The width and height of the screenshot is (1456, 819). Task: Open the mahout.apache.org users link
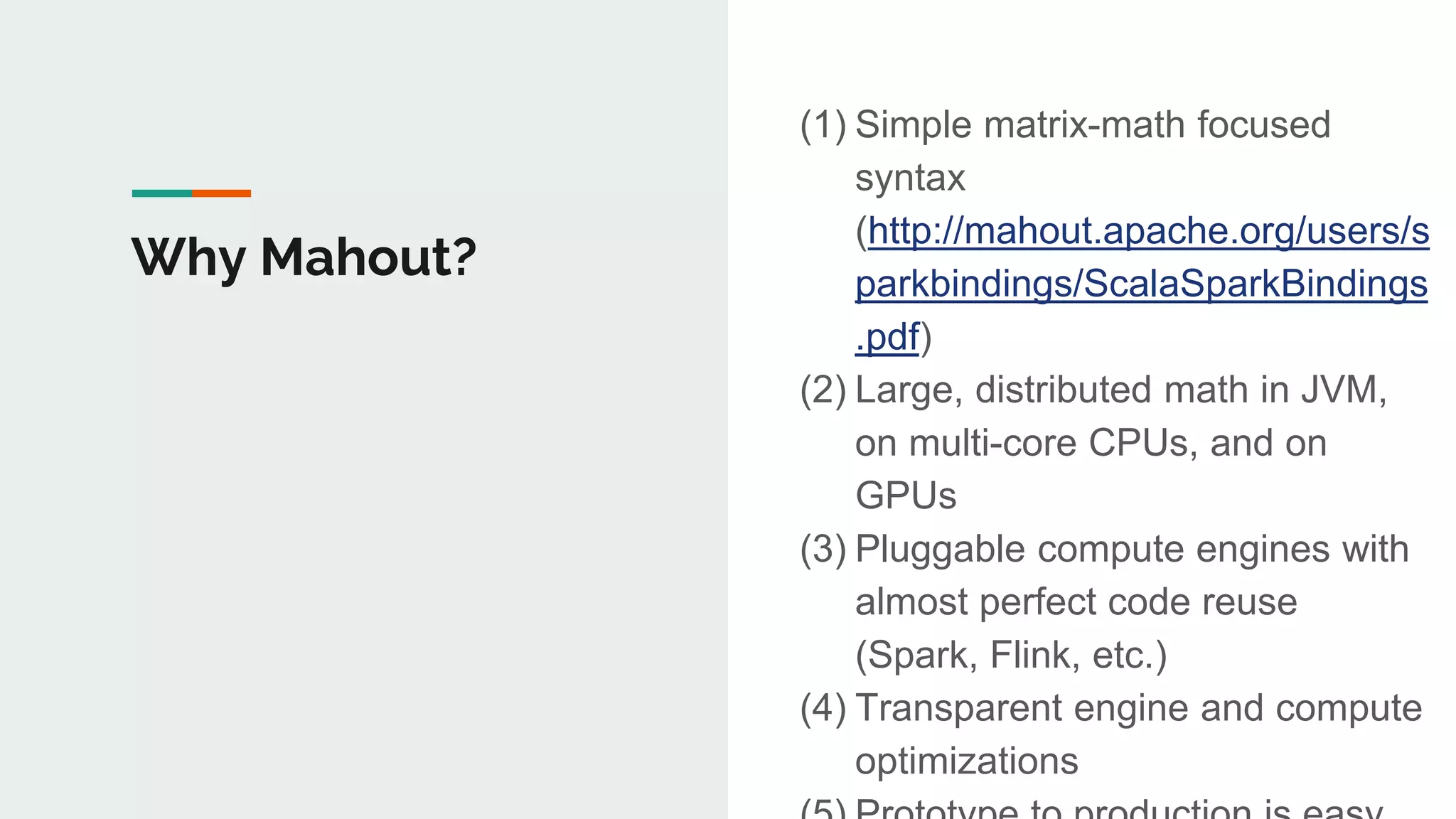[x=1148, y=231]
